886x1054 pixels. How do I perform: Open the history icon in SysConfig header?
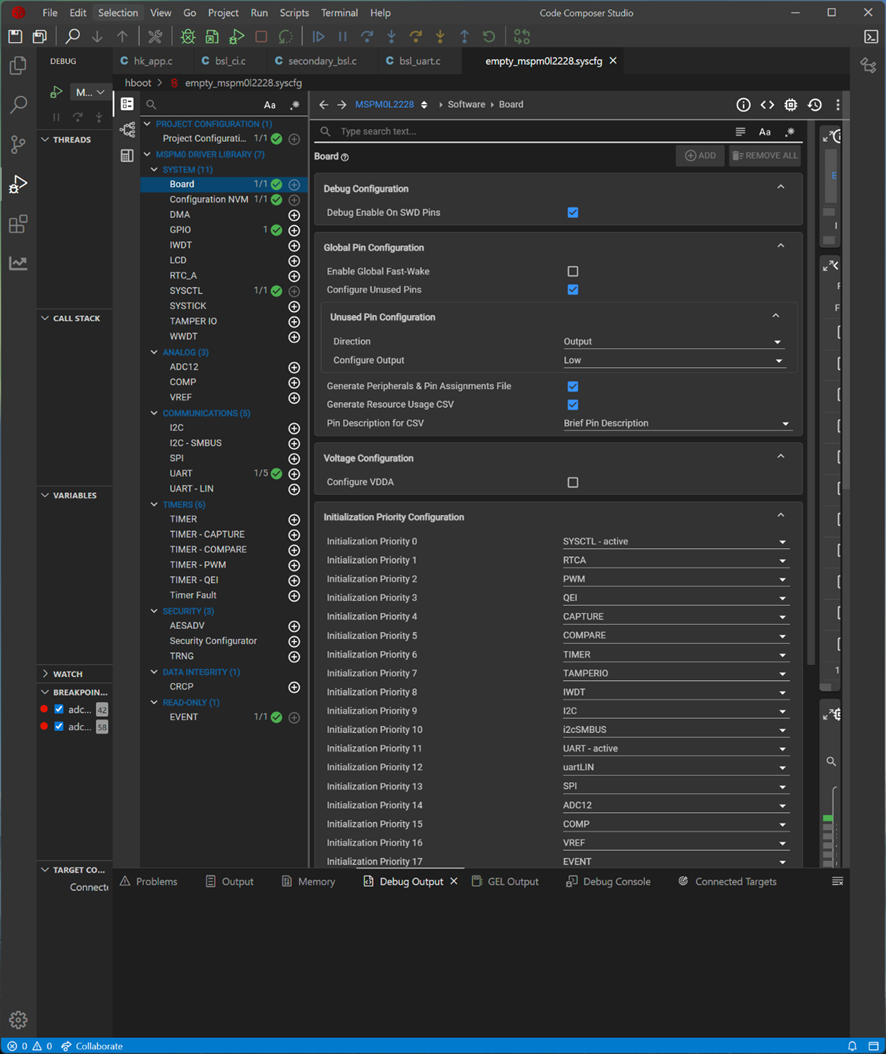point(815,105)
